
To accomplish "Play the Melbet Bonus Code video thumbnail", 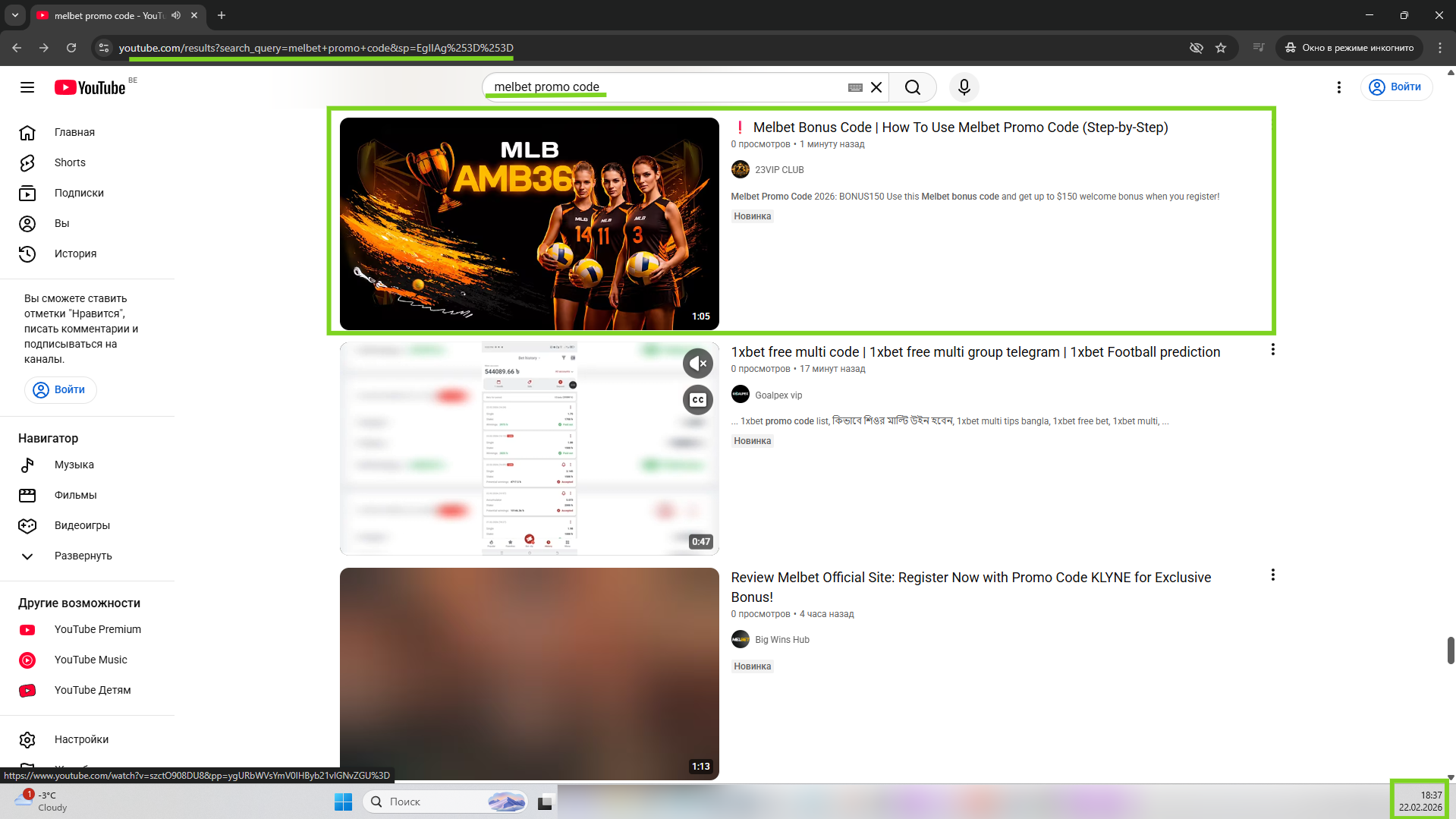I will [x=529, y=224].
